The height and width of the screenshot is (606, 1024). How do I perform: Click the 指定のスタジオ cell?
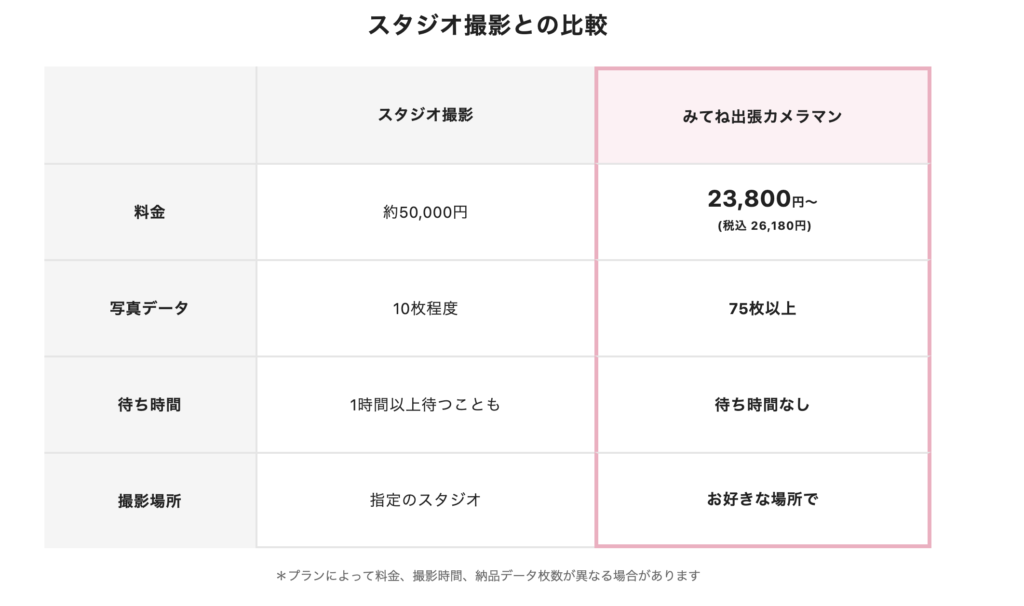425,500
